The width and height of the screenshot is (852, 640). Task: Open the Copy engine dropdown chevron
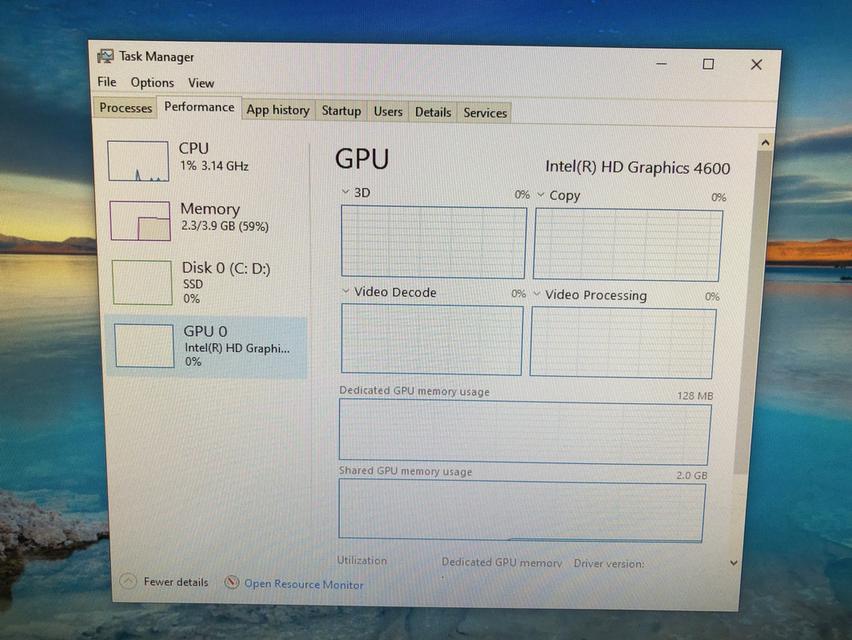pyautogui.click(x=541, y=194)
